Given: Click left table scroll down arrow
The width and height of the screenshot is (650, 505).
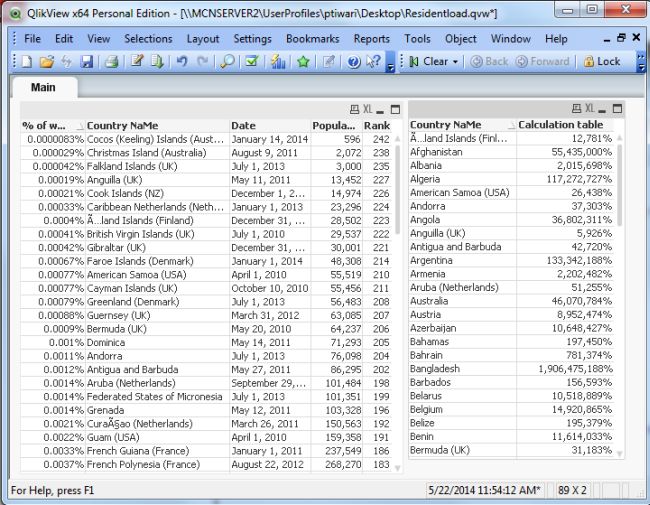Looking at the screenshot, I should 398,468.
